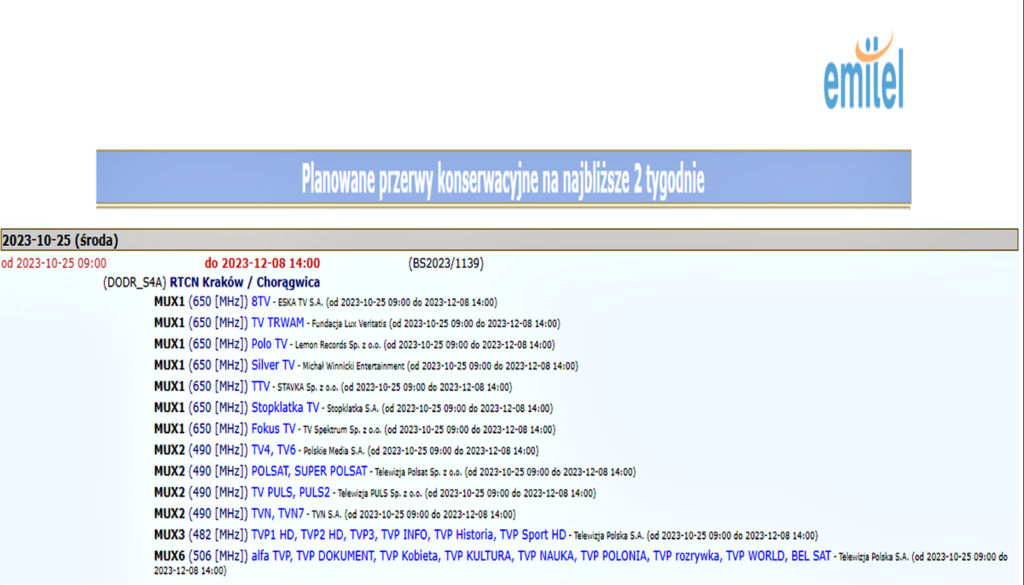Open the 8TV channel link
This screenshot has width=1024, height=585.
pos(261,302)
